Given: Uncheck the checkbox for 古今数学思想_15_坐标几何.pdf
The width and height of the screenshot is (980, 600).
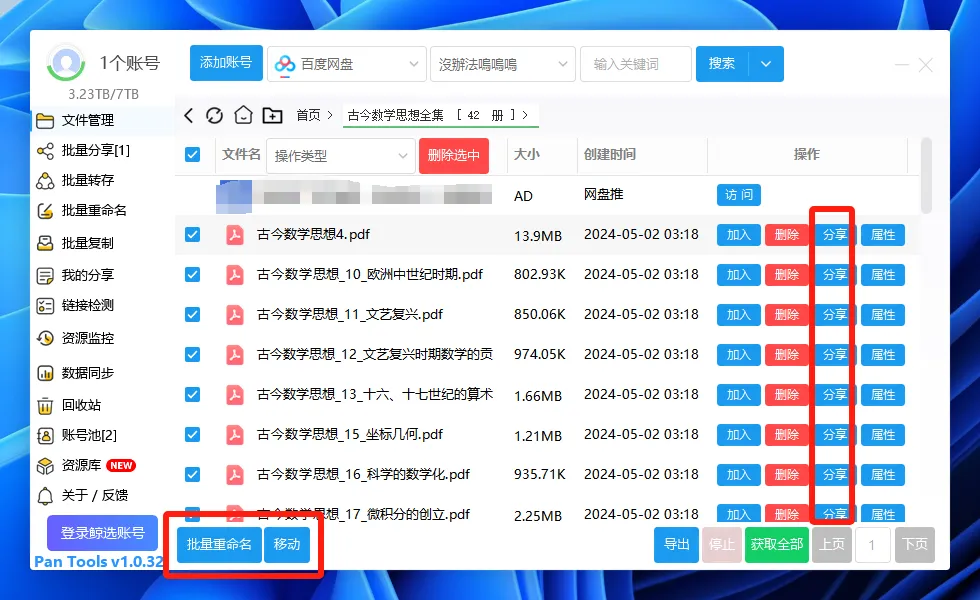Looking at the screenshot, I should point(192,435).
